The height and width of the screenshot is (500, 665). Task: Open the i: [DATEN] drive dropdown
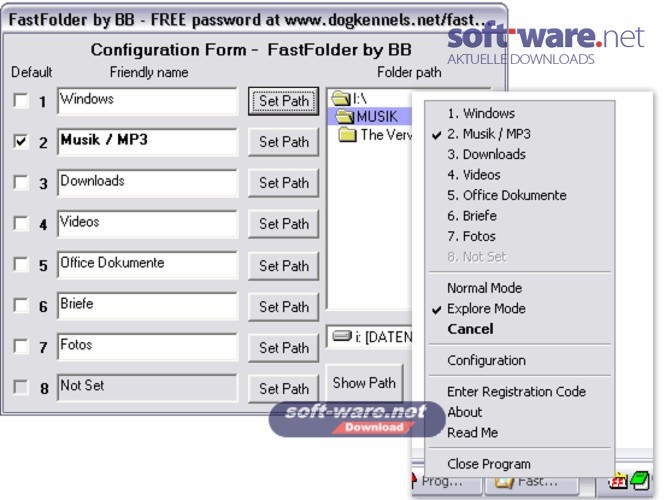tap(370, 337)
